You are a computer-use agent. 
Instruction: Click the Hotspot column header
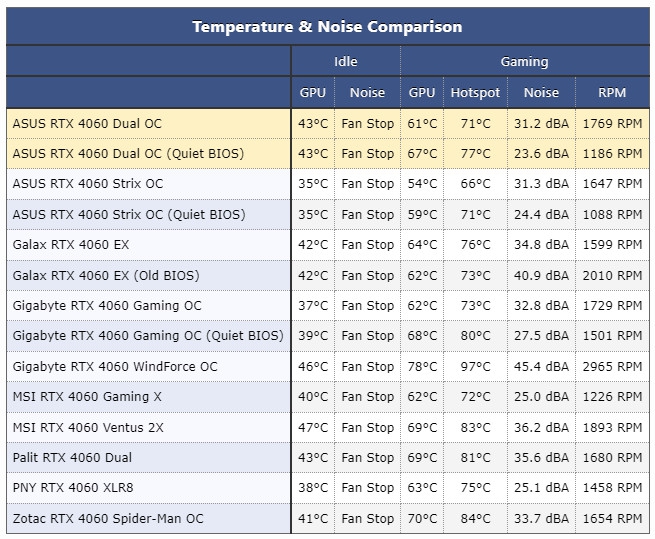click(x=475, y=93)
